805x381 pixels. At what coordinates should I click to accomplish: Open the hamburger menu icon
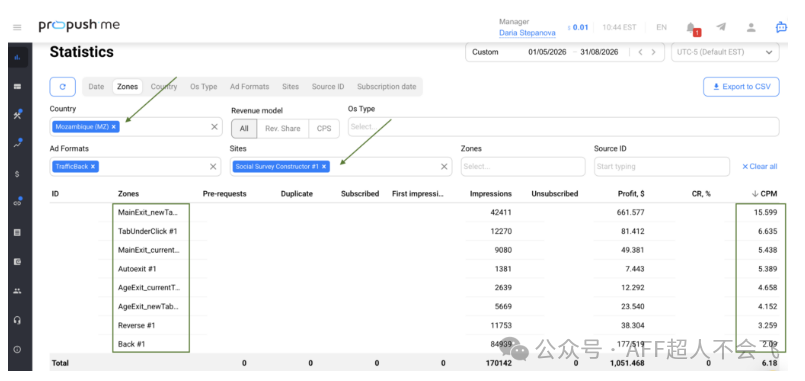(x=17, y=27)
